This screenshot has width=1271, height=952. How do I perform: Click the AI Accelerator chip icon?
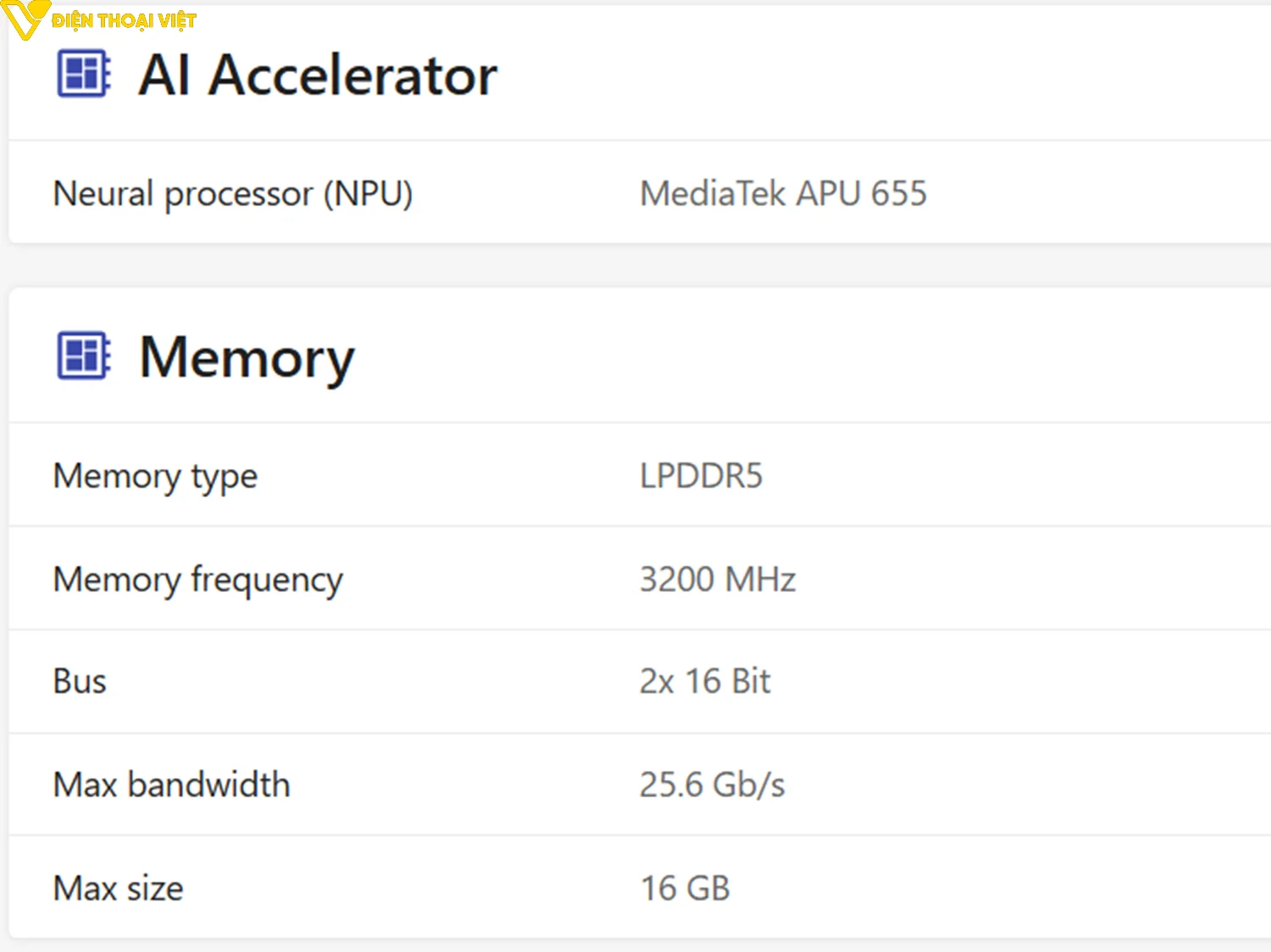tap(83, 74)
